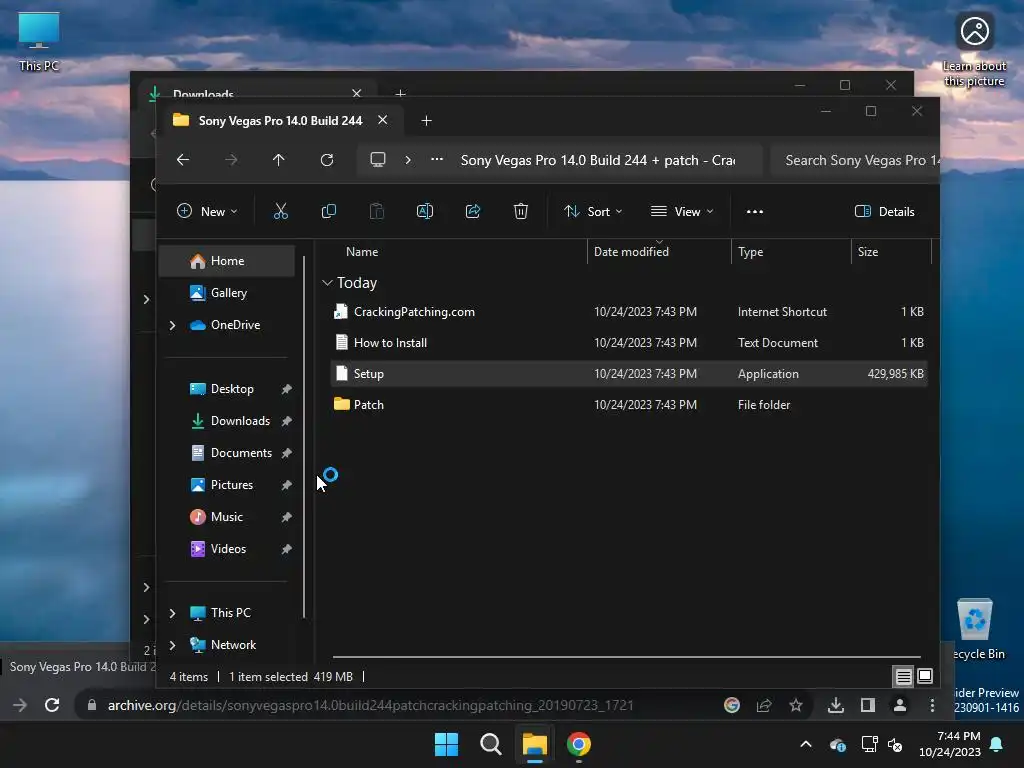Sort by Name column header
The height and width of the screenshot is (768, 1024).
(x=362, y=252)
